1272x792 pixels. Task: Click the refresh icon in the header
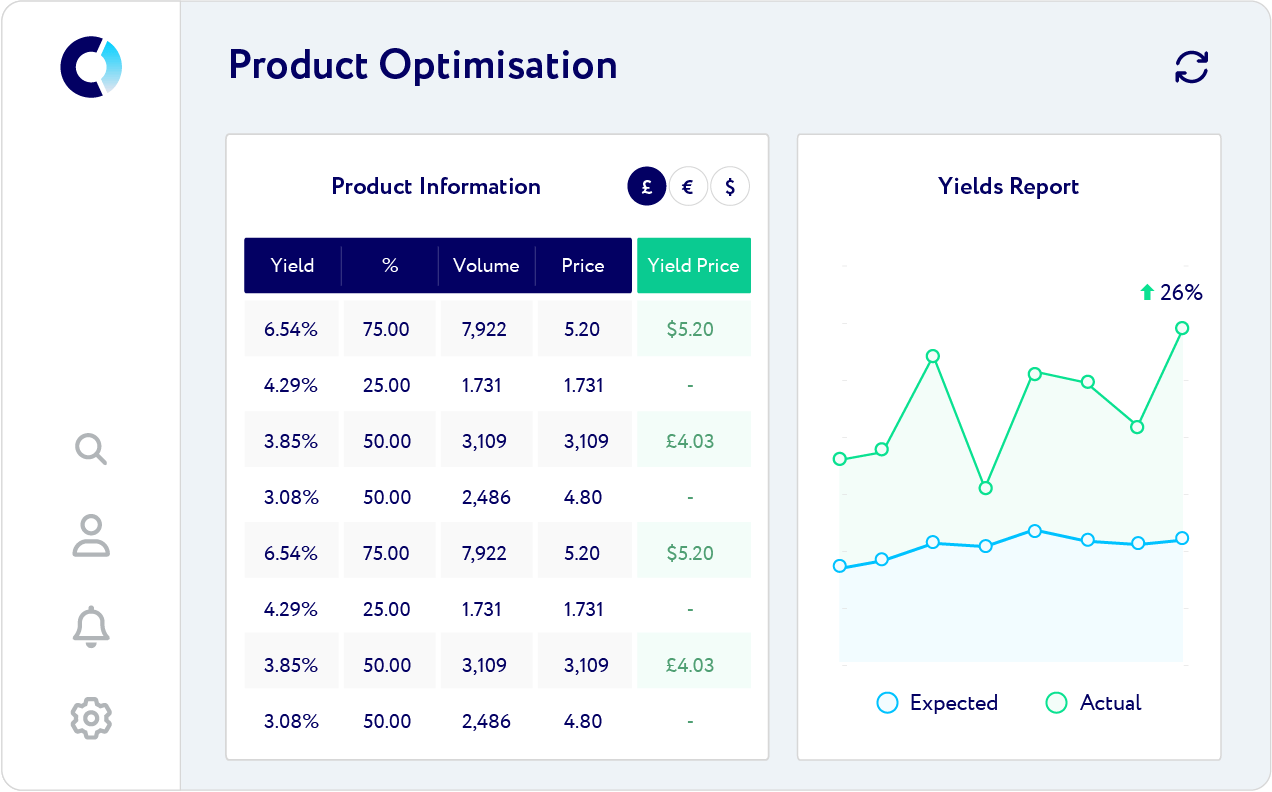point(1191,67)
